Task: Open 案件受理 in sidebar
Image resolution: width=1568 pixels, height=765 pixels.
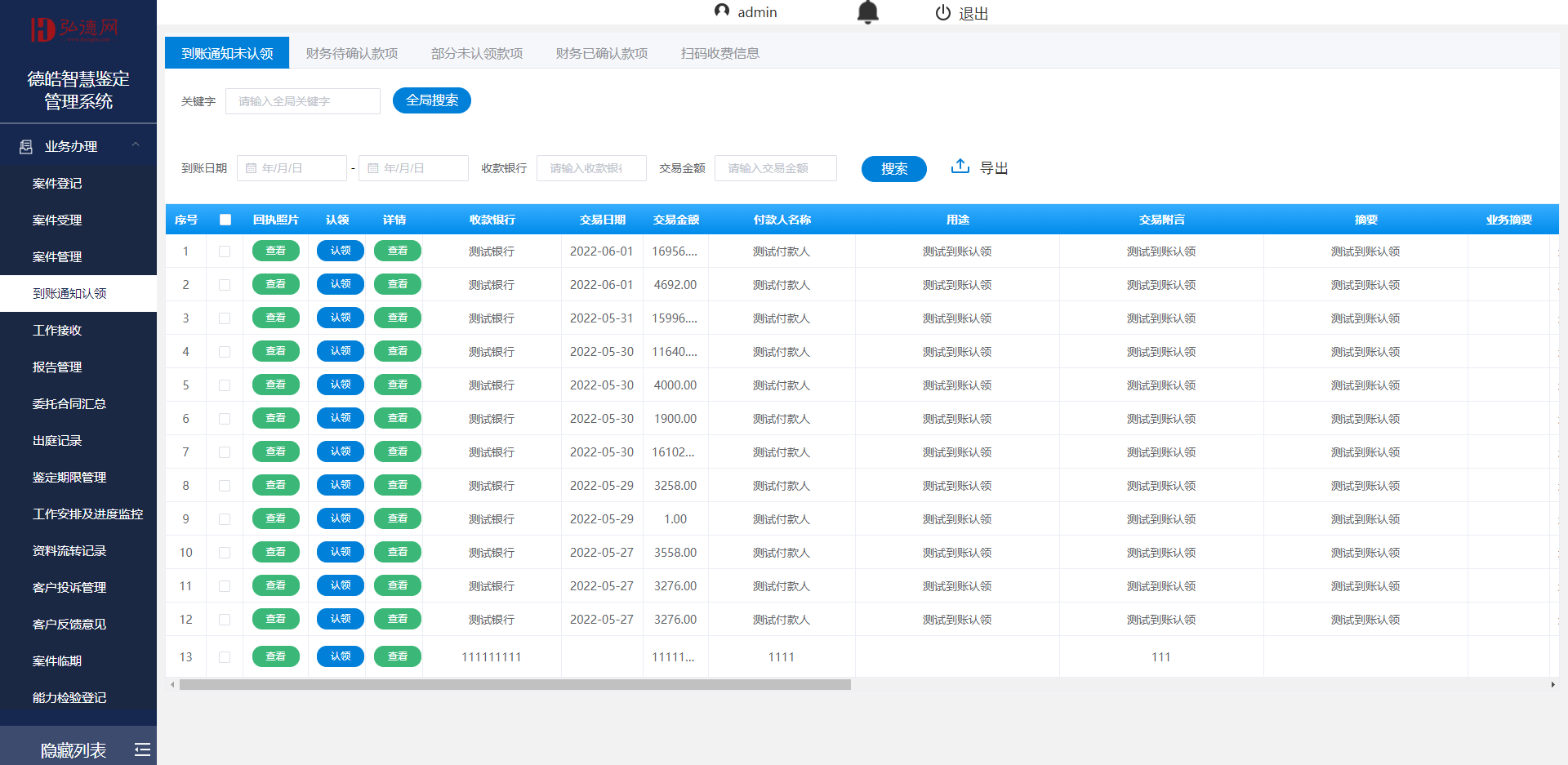Action: 78,220
